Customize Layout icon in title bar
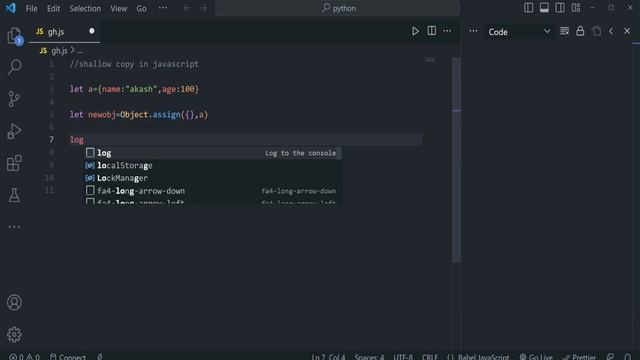 (x=576, y=8)
